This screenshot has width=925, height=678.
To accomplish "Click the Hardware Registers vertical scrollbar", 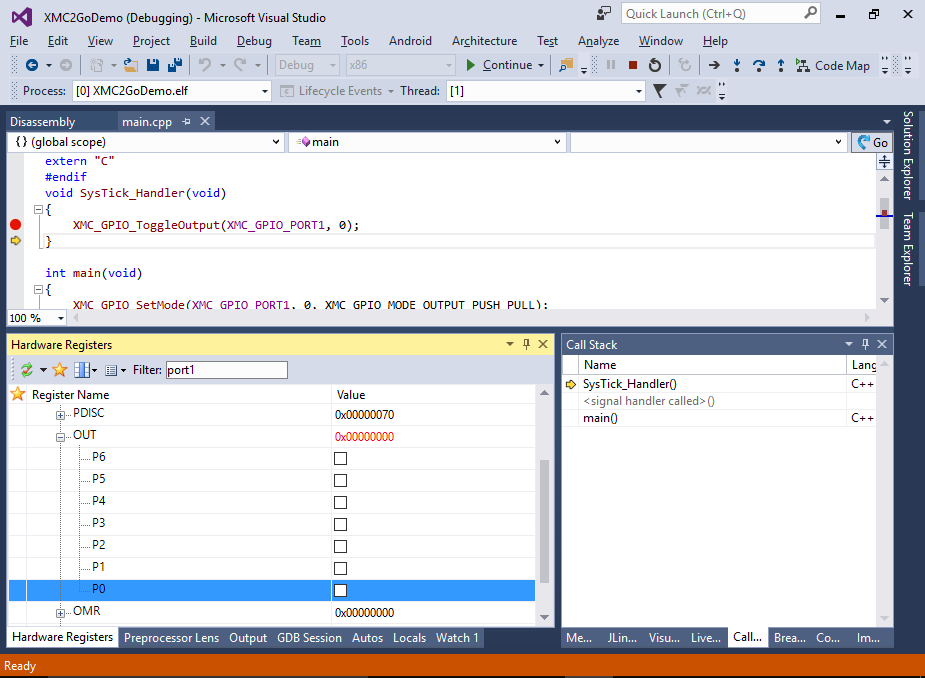I will point(544,505).
